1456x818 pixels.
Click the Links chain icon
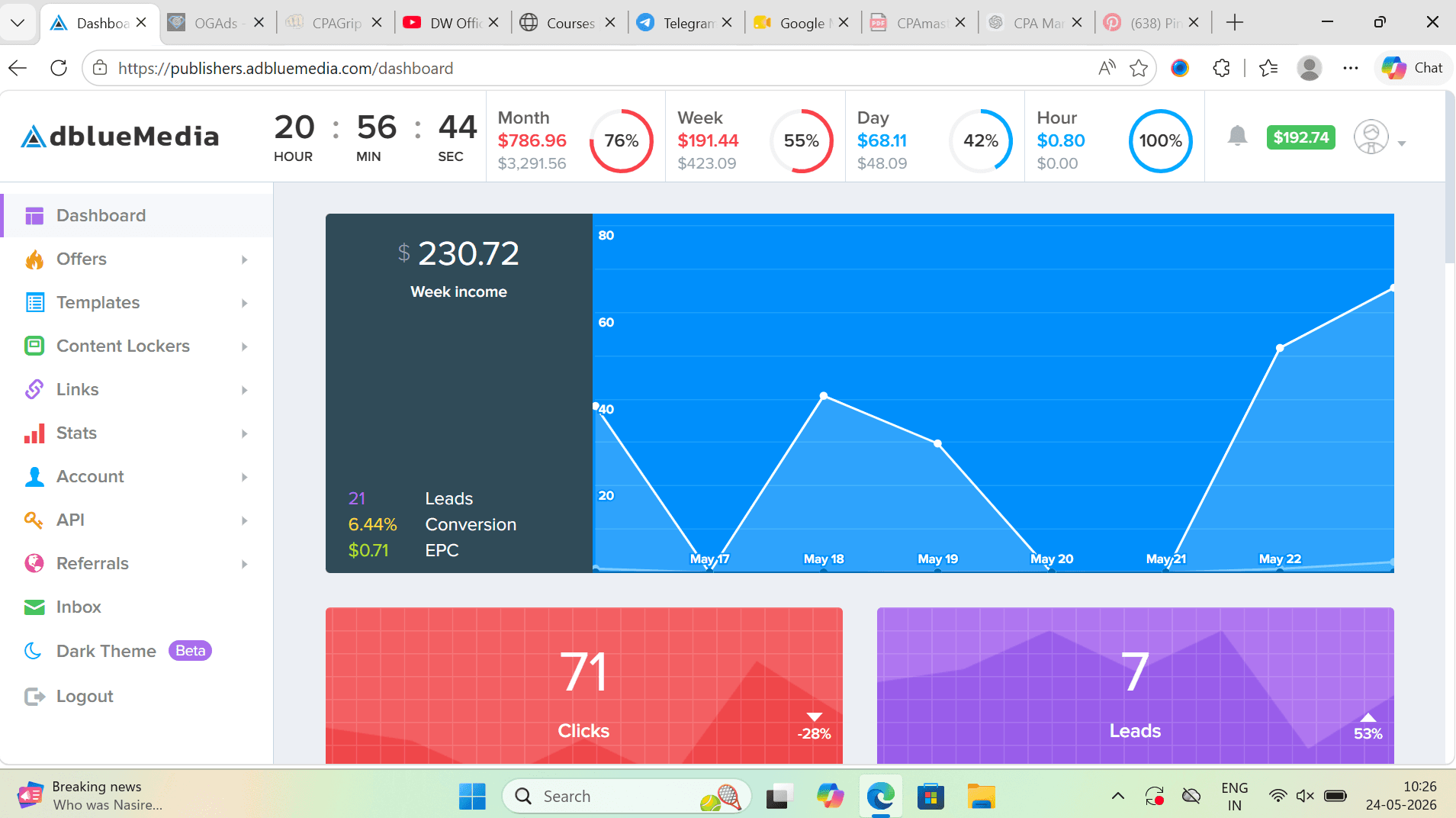[x=34, y=390]
